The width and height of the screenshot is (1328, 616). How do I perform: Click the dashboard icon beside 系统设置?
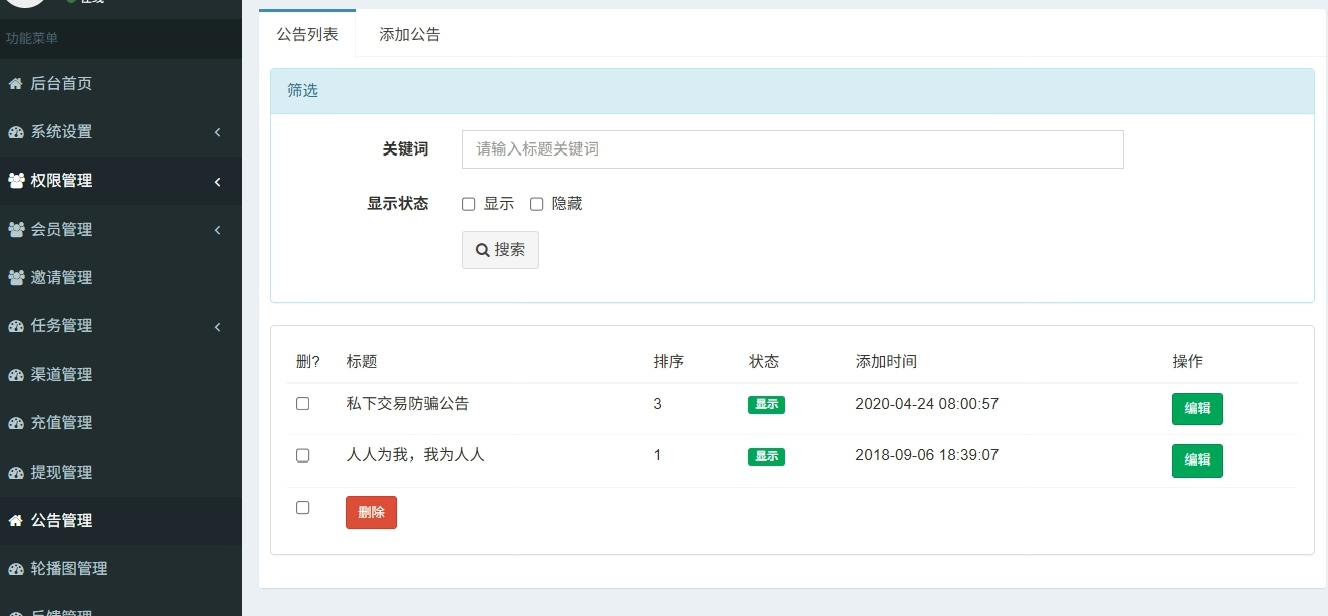tap(15, 132)
